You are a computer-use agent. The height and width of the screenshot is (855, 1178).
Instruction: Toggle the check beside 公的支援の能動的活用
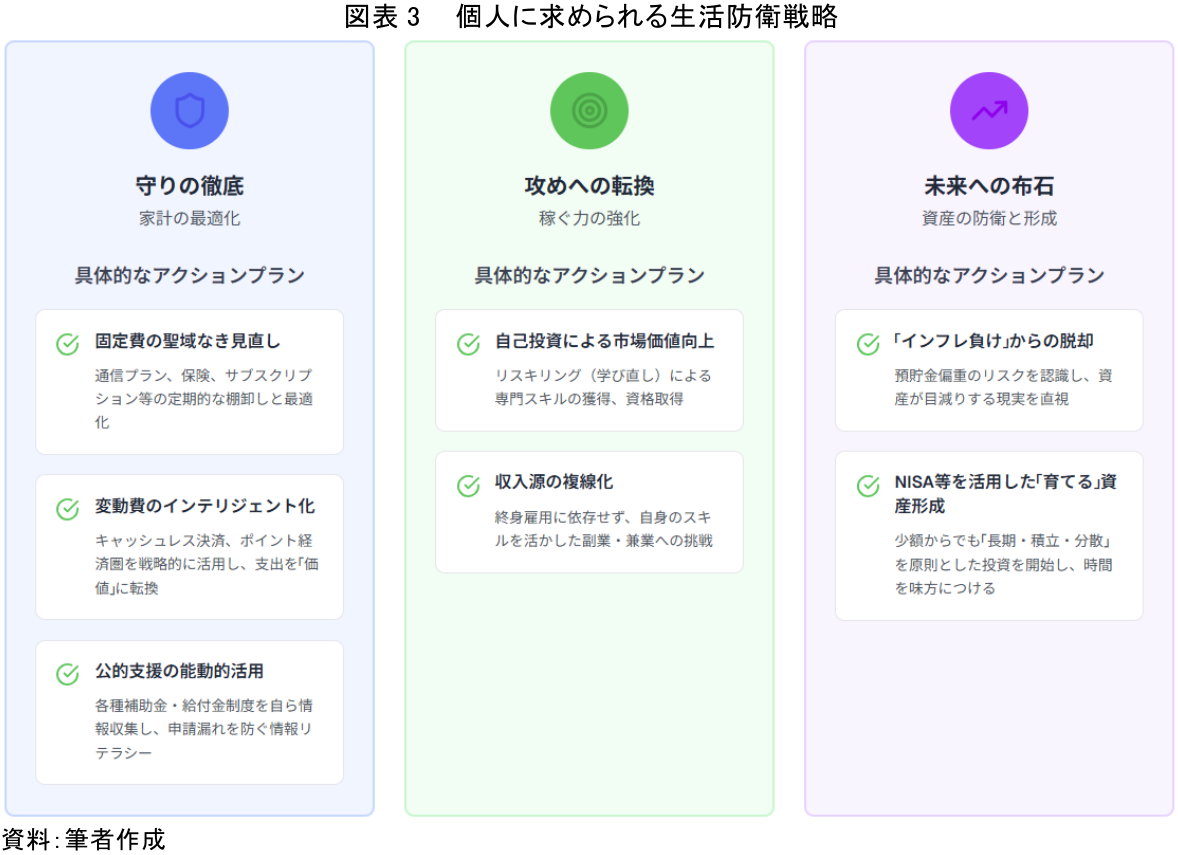tap(67, 674)
